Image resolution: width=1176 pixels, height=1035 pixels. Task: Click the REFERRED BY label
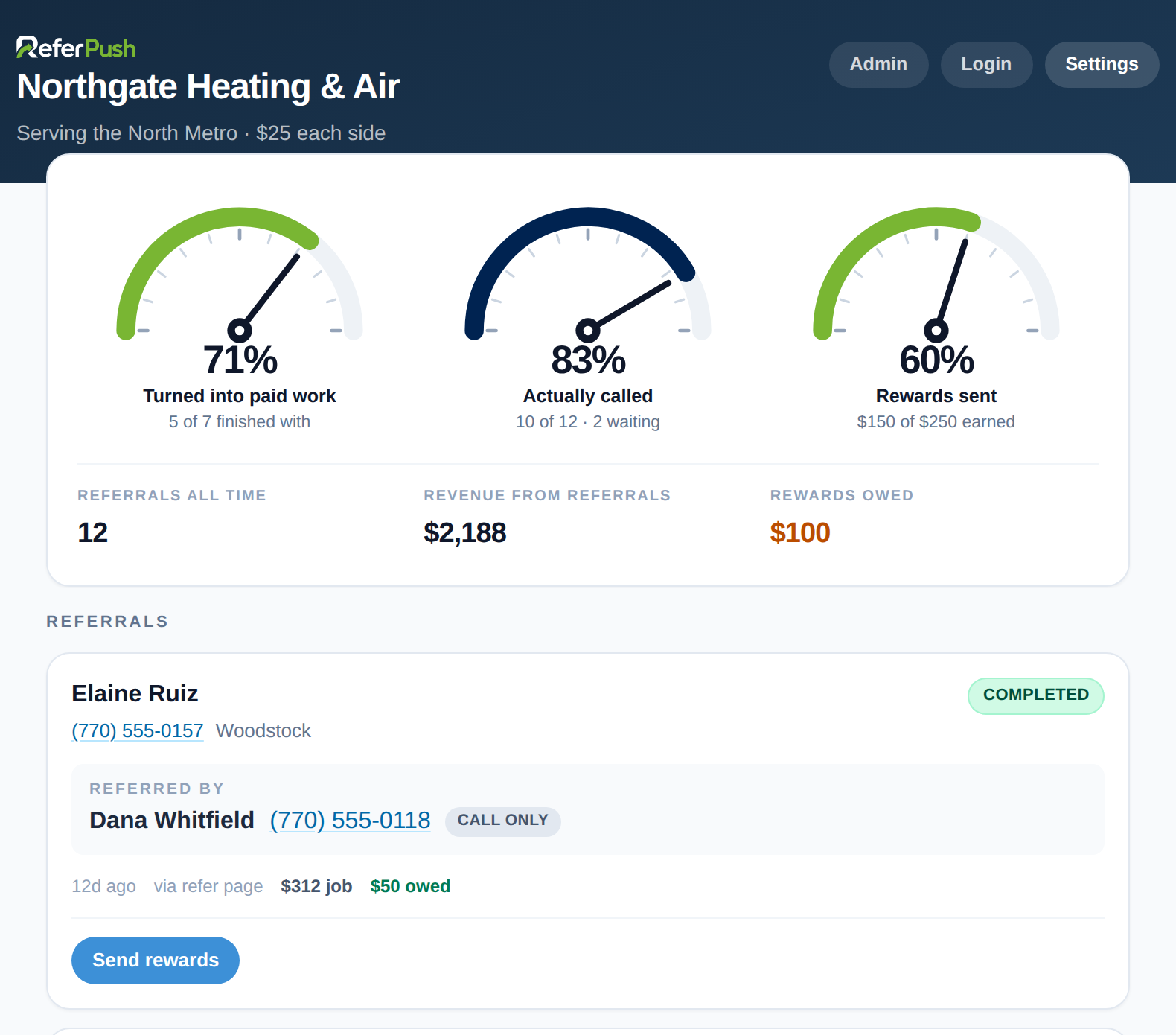click(156, 789)
